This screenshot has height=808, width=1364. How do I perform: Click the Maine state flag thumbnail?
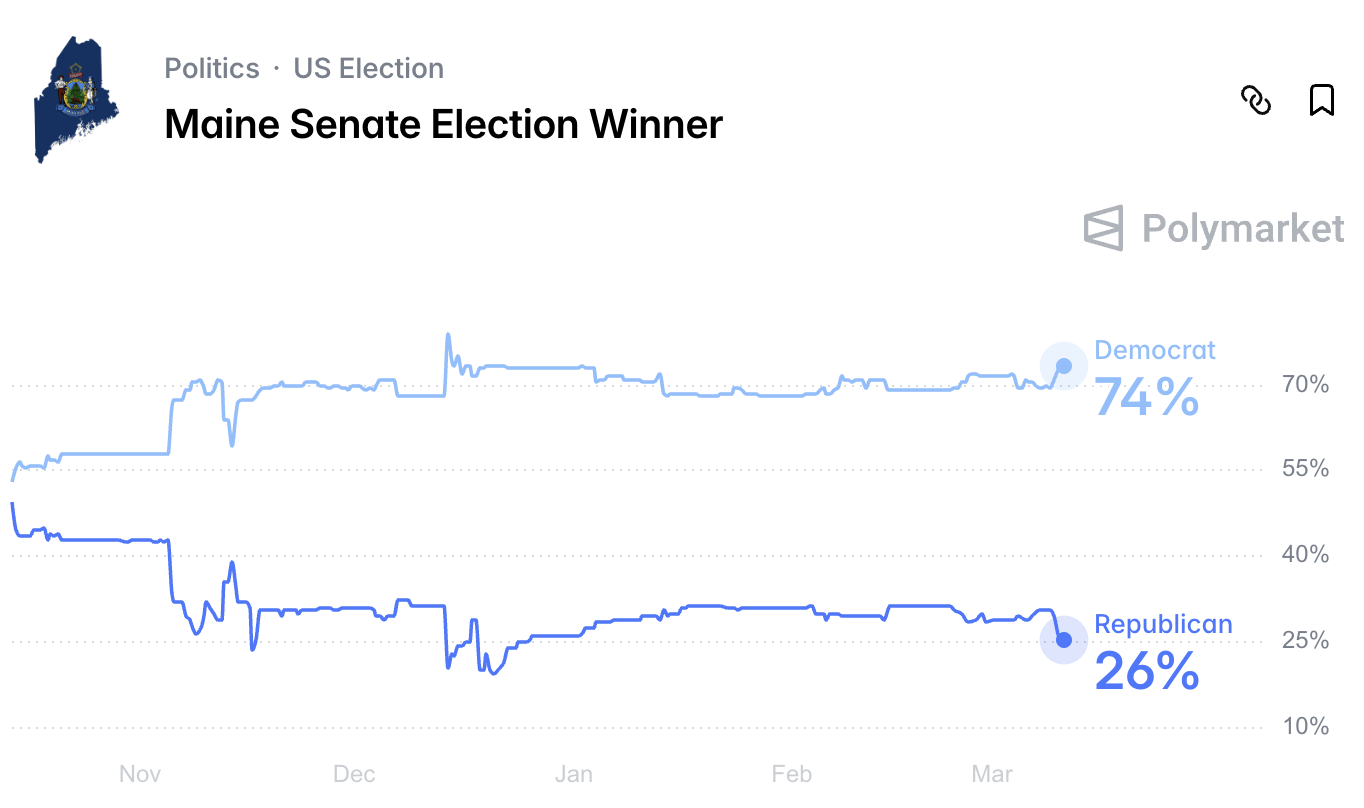tap(76, 100)
